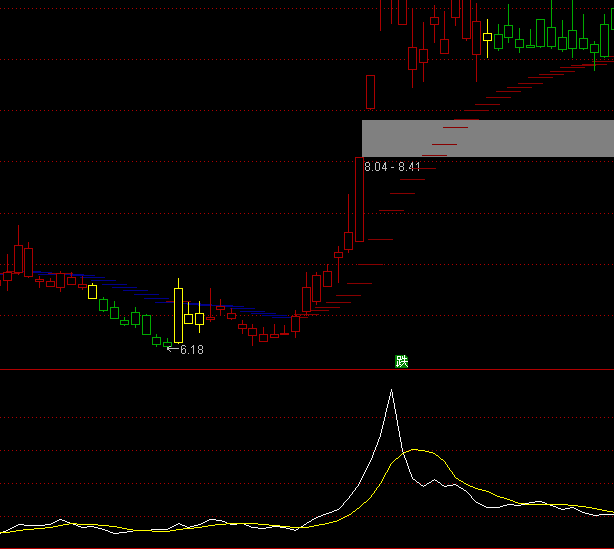Viewport: 614px width, 549px height.
Task: Select the small yellow candle in top-right consolidation
Action: [487, 37]
